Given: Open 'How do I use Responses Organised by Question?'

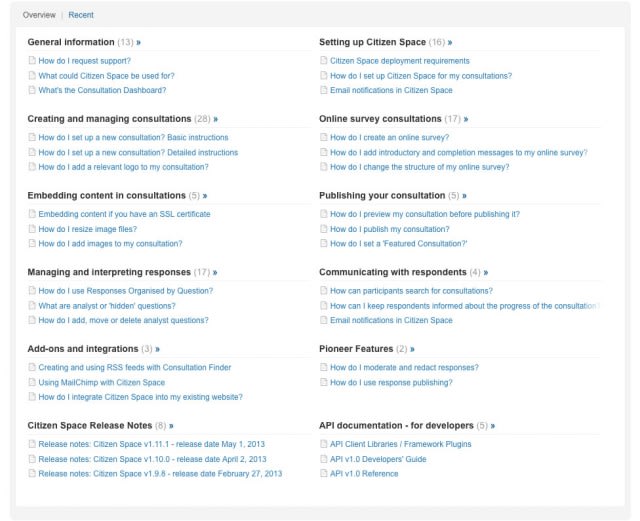Looking at the screenshot, I should click(x=126, y=291).
